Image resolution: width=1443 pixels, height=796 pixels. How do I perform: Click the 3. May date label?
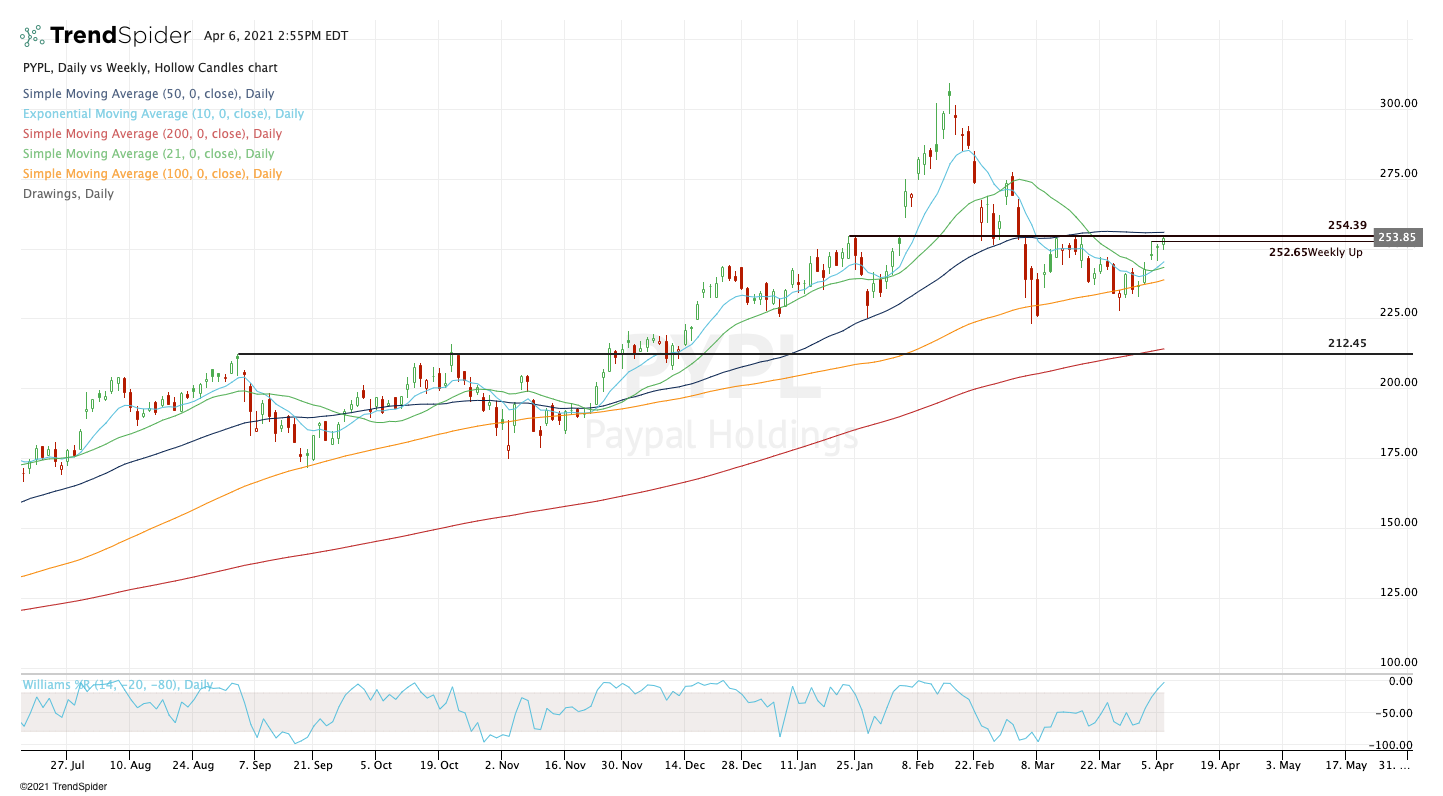coord(1282,765)
